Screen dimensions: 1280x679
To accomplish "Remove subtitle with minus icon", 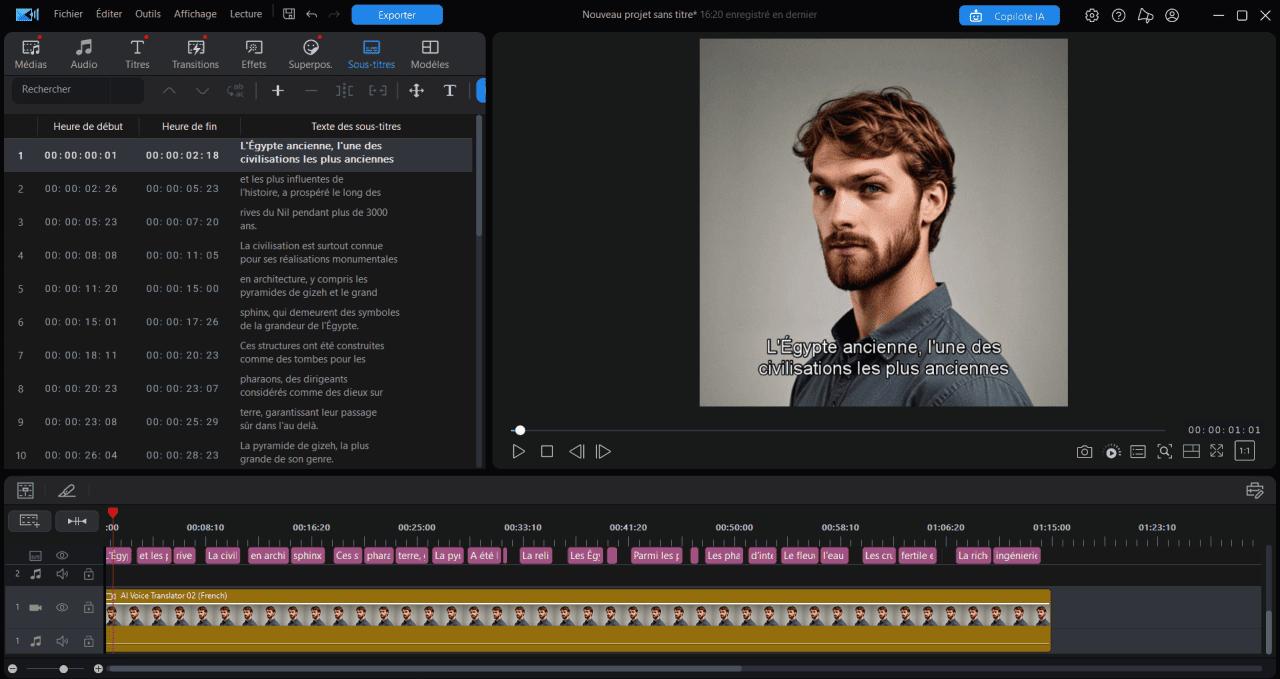I will 311,91.
